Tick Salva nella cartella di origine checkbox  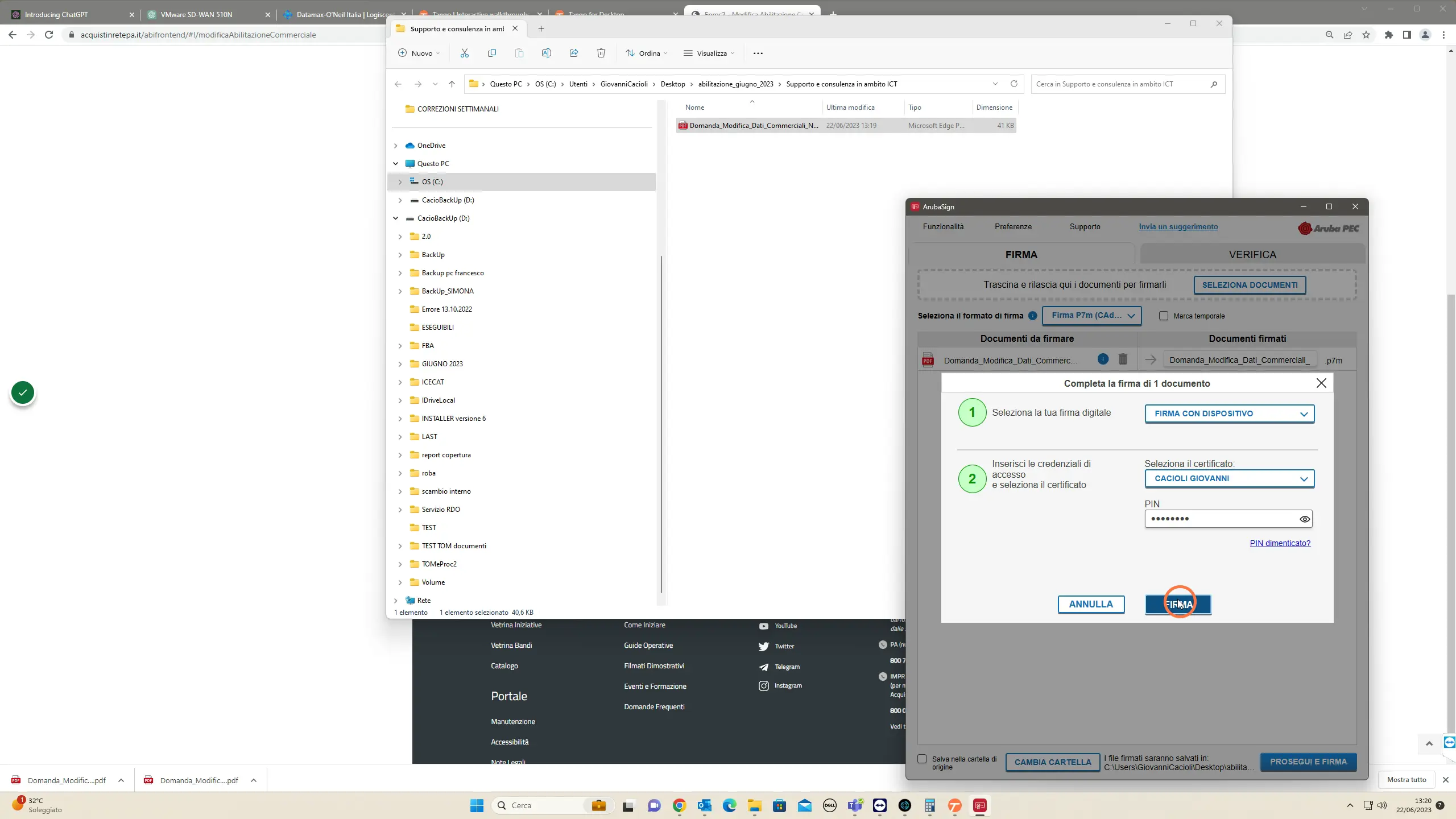[x=922, y=759]
